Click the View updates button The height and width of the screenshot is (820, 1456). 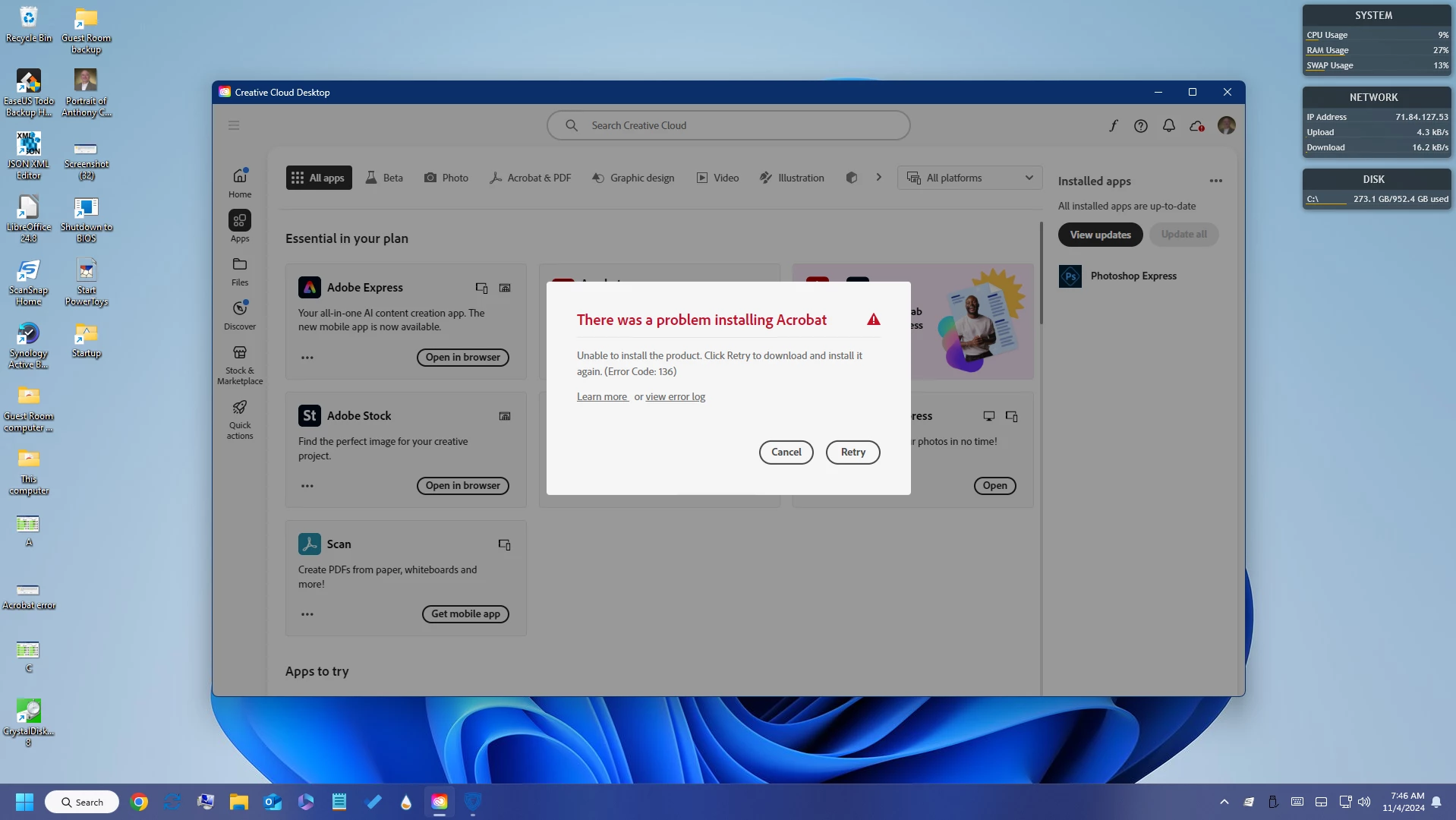[1100, 235]
